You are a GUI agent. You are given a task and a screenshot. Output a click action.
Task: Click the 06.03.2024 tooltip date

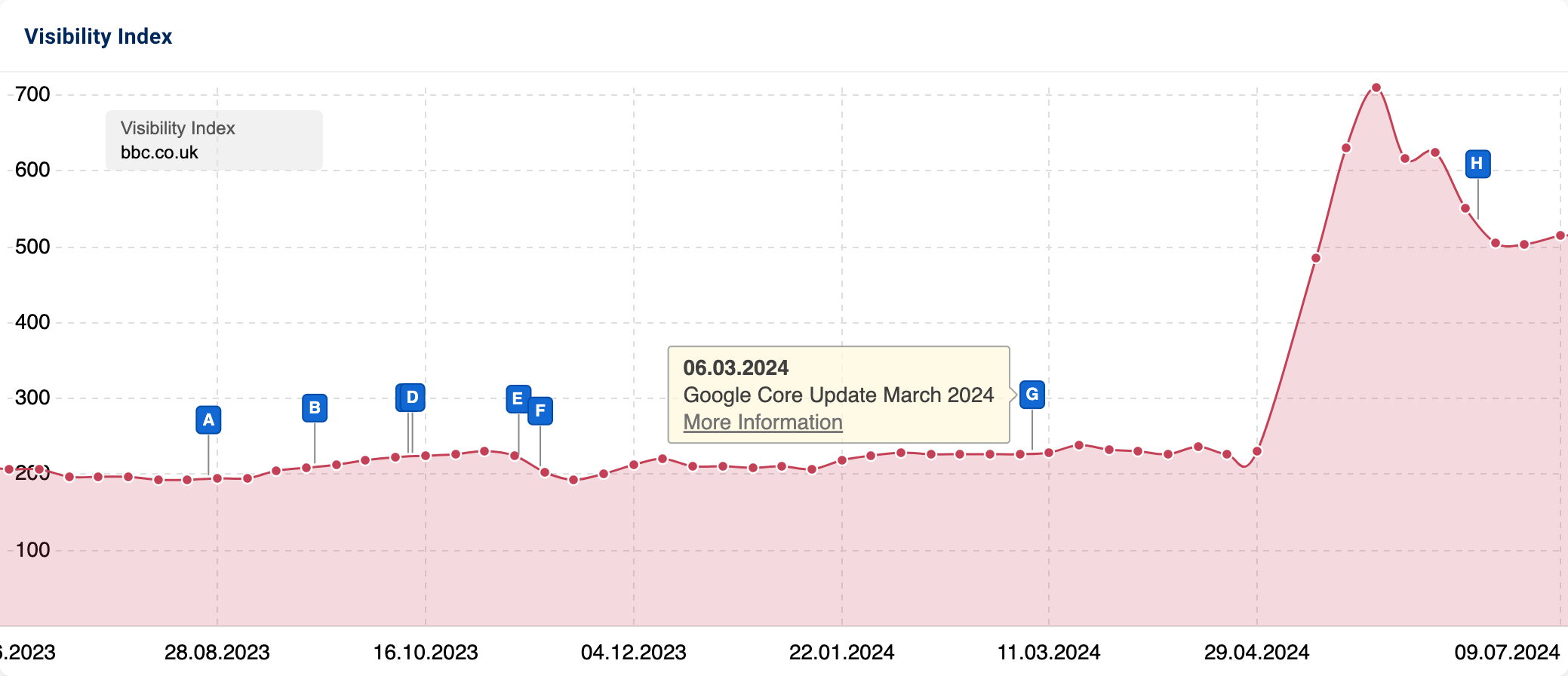click(736, 368)
